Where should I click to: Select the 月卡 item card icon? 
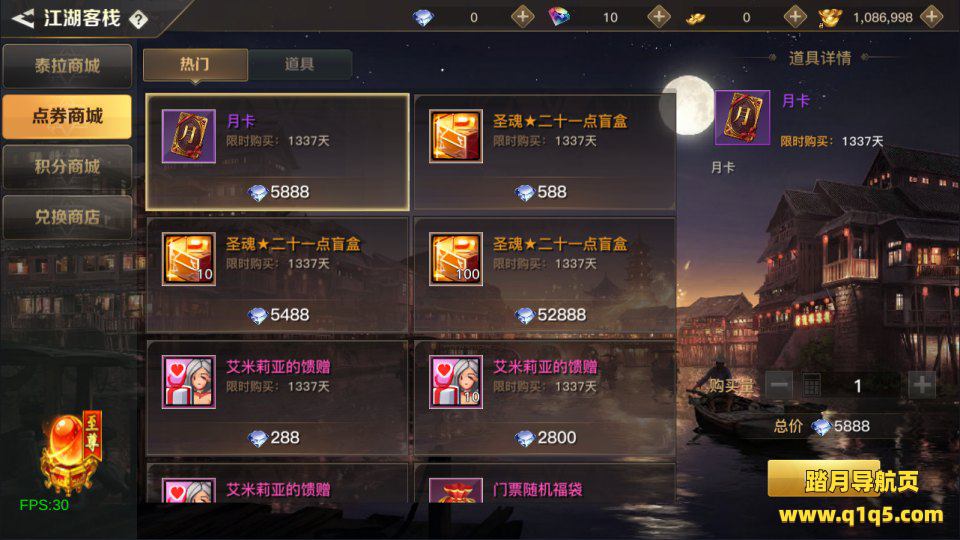pos(189,136)
